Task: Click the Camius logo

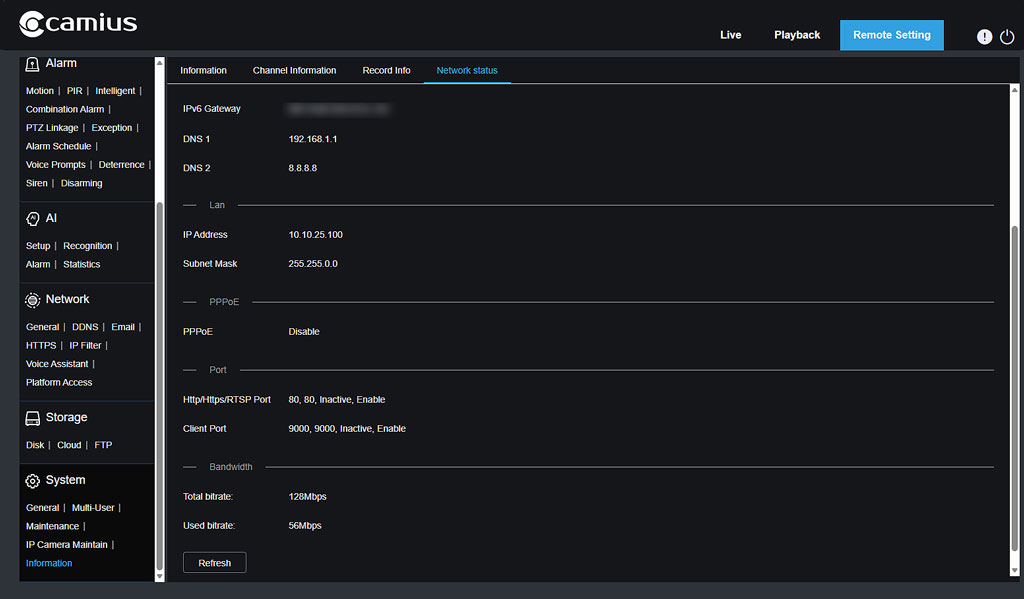Action: tap(77, 22)
